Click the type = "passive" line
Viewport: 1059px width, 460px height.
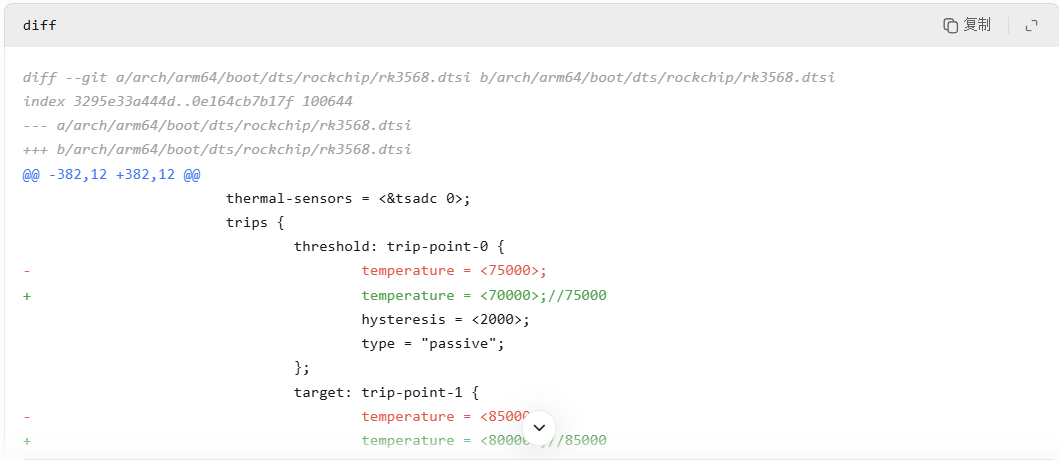(x=433, y=343)
